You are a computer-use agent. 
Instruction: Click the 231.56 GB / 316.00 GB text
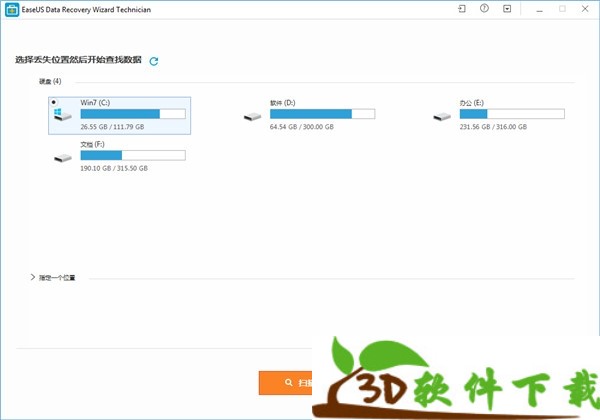[x=493, y=127]
